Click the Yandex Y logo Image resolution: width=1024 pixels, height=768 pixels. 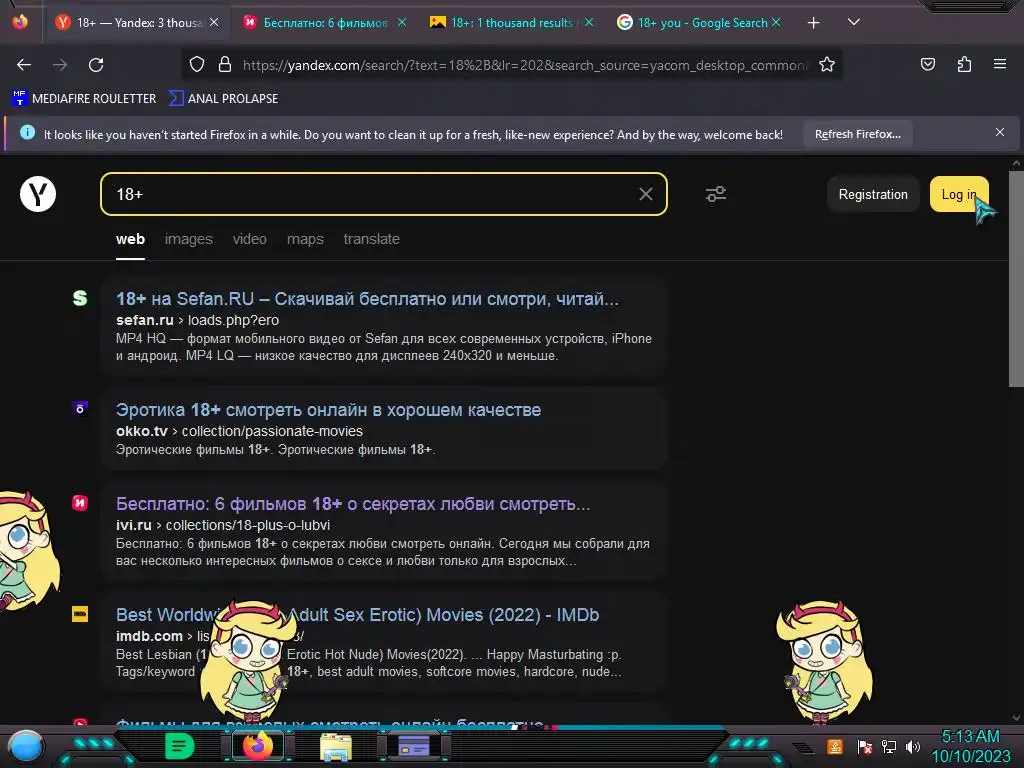tap(38, 194)
